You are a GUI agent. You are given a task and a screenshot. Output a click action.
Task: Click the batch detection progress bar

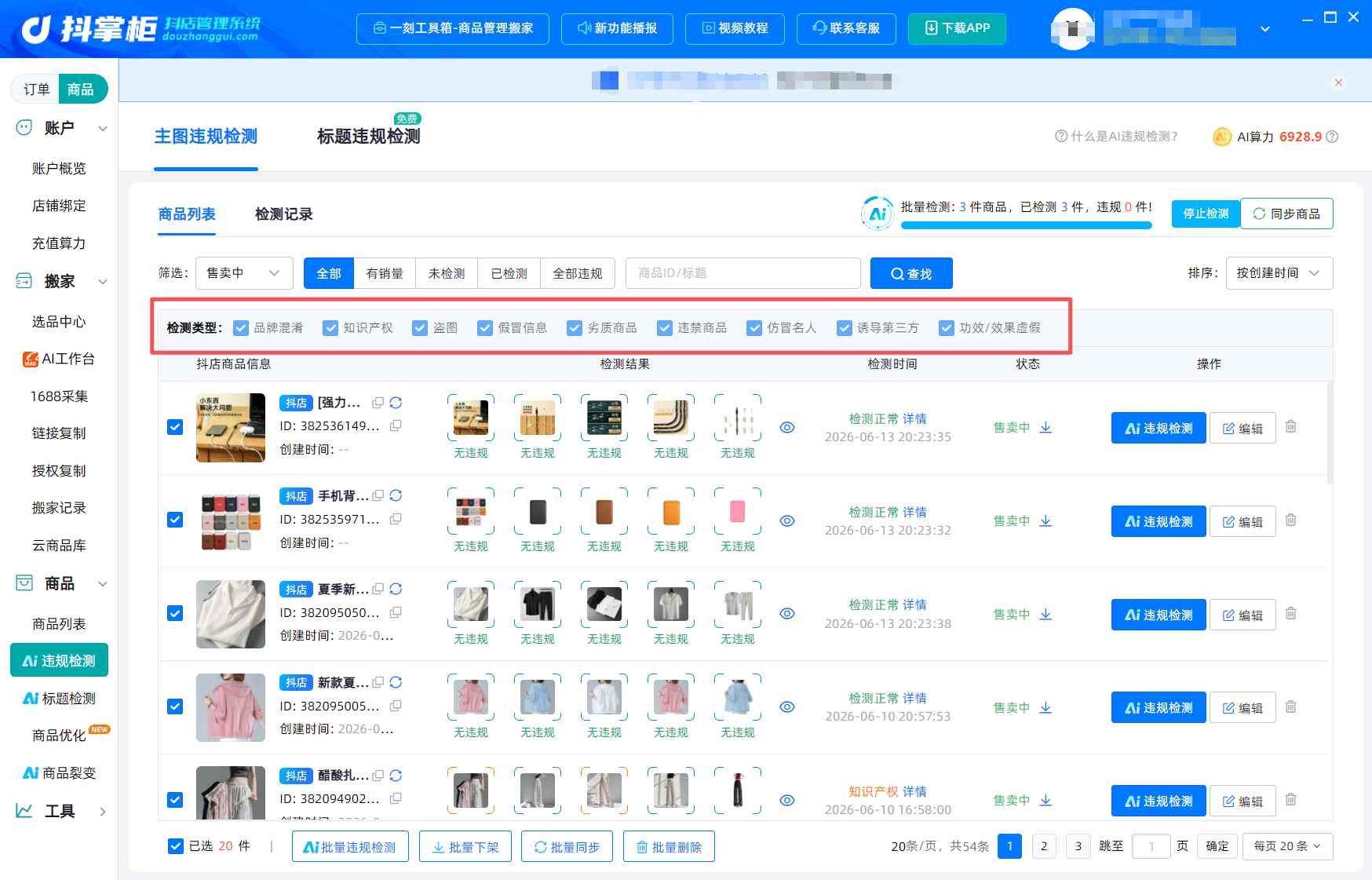(x=1026, y=225)
